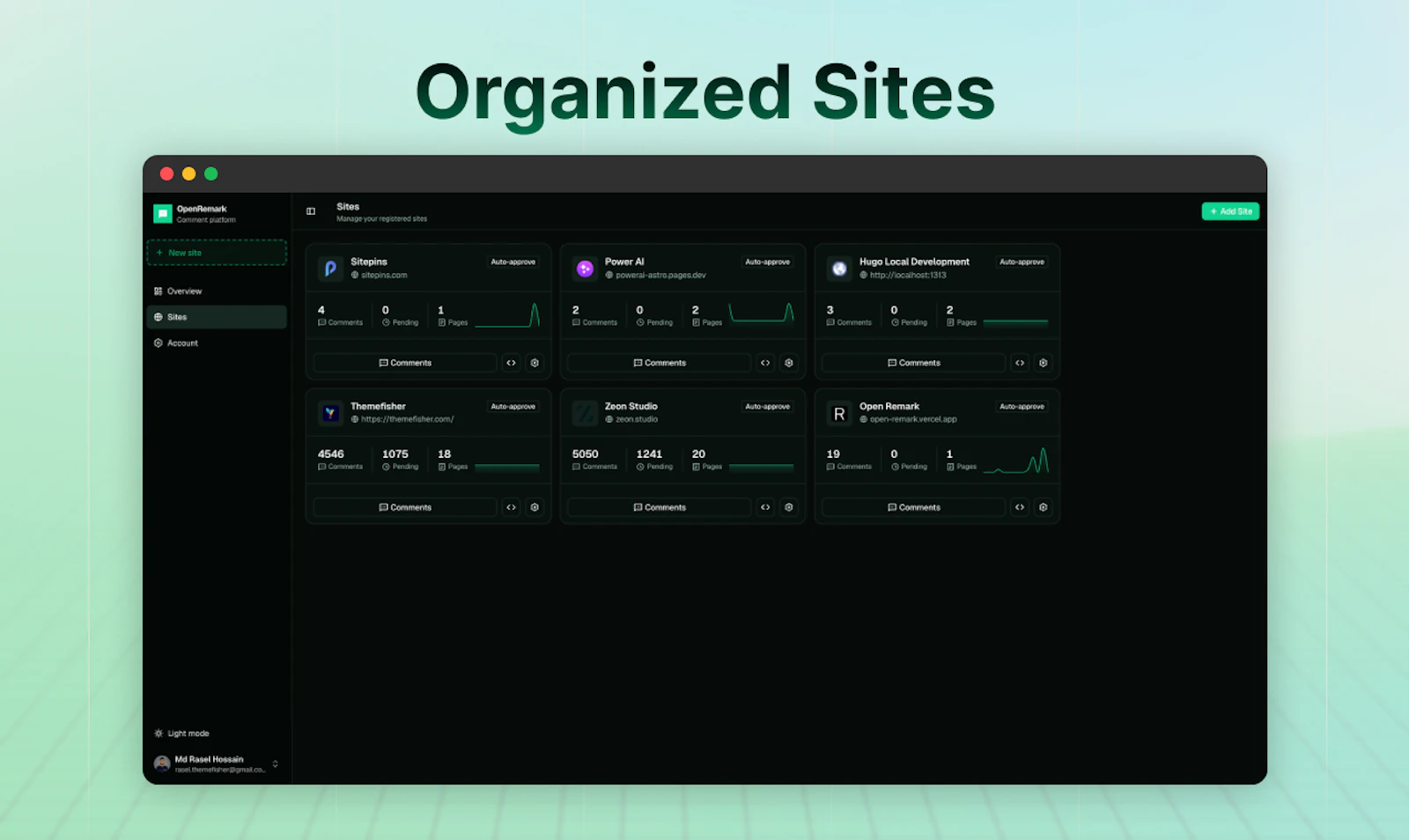Click the Sitepins site logo
The image size is (1409, 840).
pyautogui.click(x=330, y=269)
